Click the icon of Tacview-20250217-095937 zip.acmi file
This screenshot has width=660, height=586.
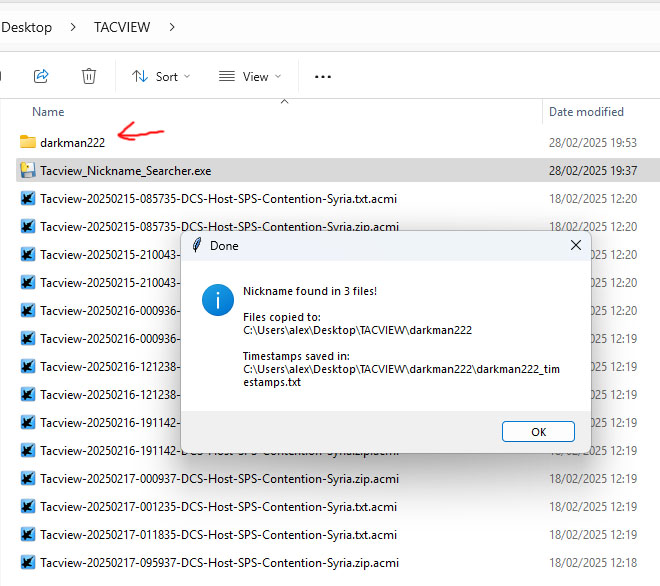coord(28,563)
